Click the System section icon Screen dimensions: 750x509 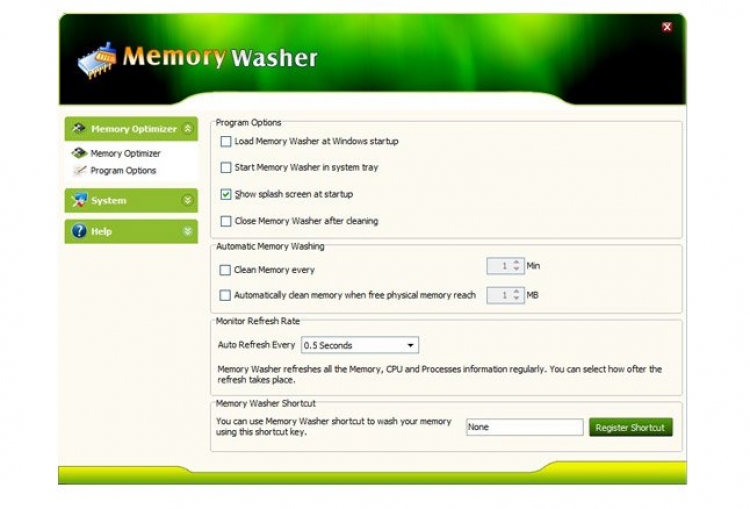click(x=79, y=200)
